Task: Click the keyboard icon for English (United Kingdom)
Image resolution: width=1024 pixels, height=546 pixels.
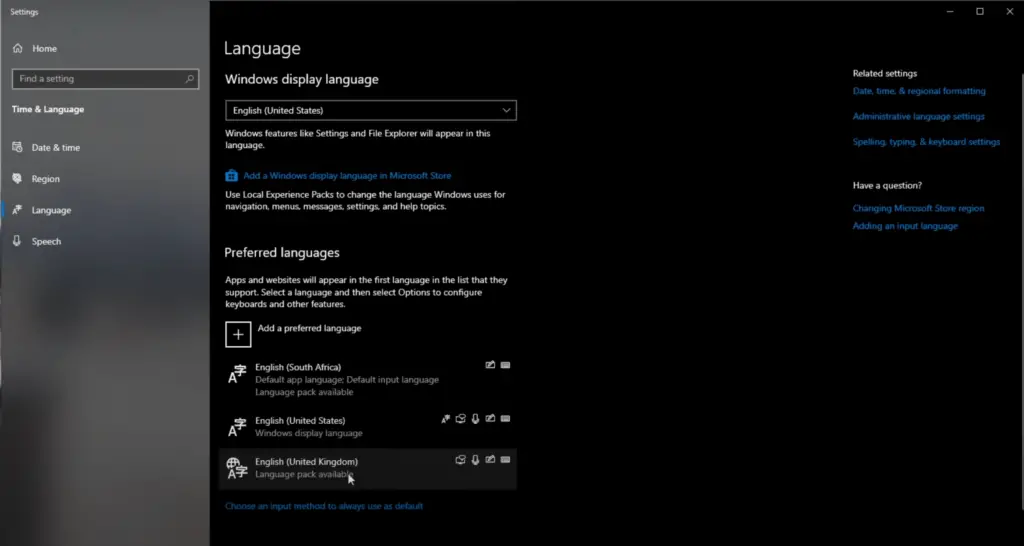Action: tap(505, 460)
